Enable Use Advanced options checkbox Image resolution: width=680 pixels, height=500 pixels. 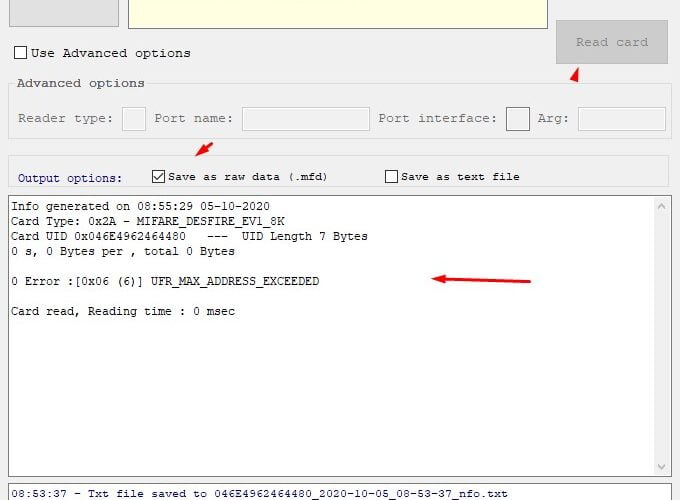(x=20, y=53)
